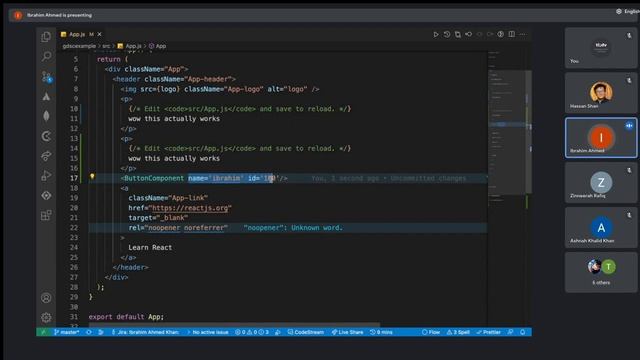
Task: Click the Run Code play icon in editor toolbar
Action: tap(436, 34)
